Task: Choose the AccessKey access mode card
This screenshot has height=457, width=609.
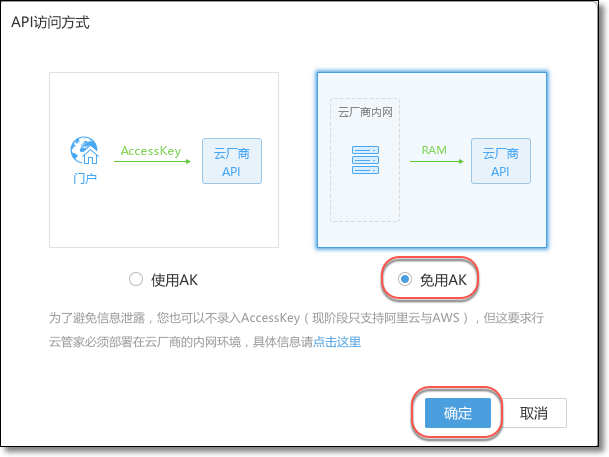Action: pos(164,159)
